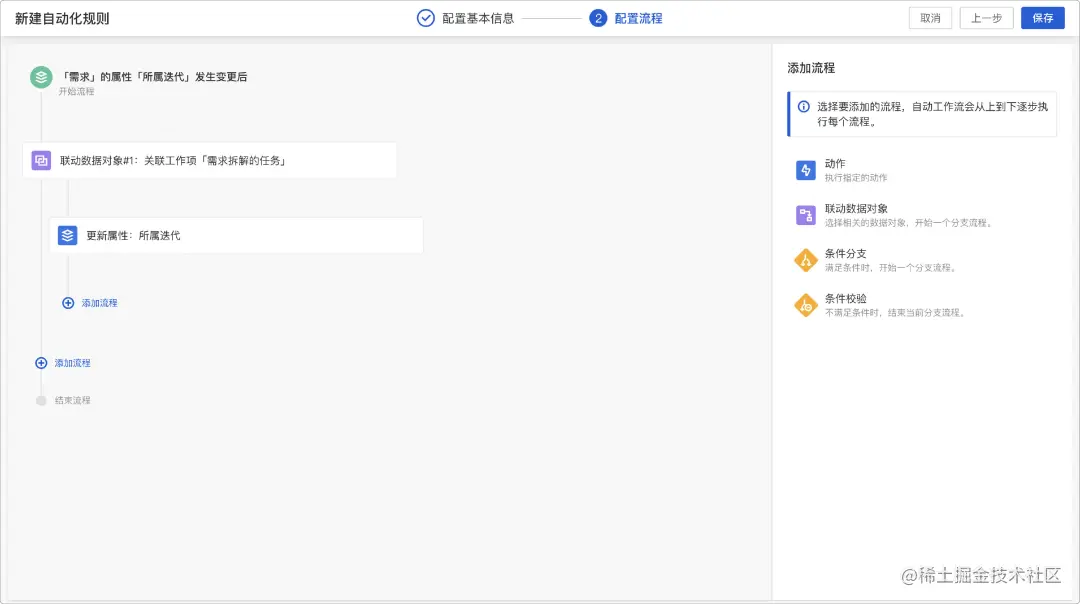Save the rule with 保存 button

(1043, 18)
